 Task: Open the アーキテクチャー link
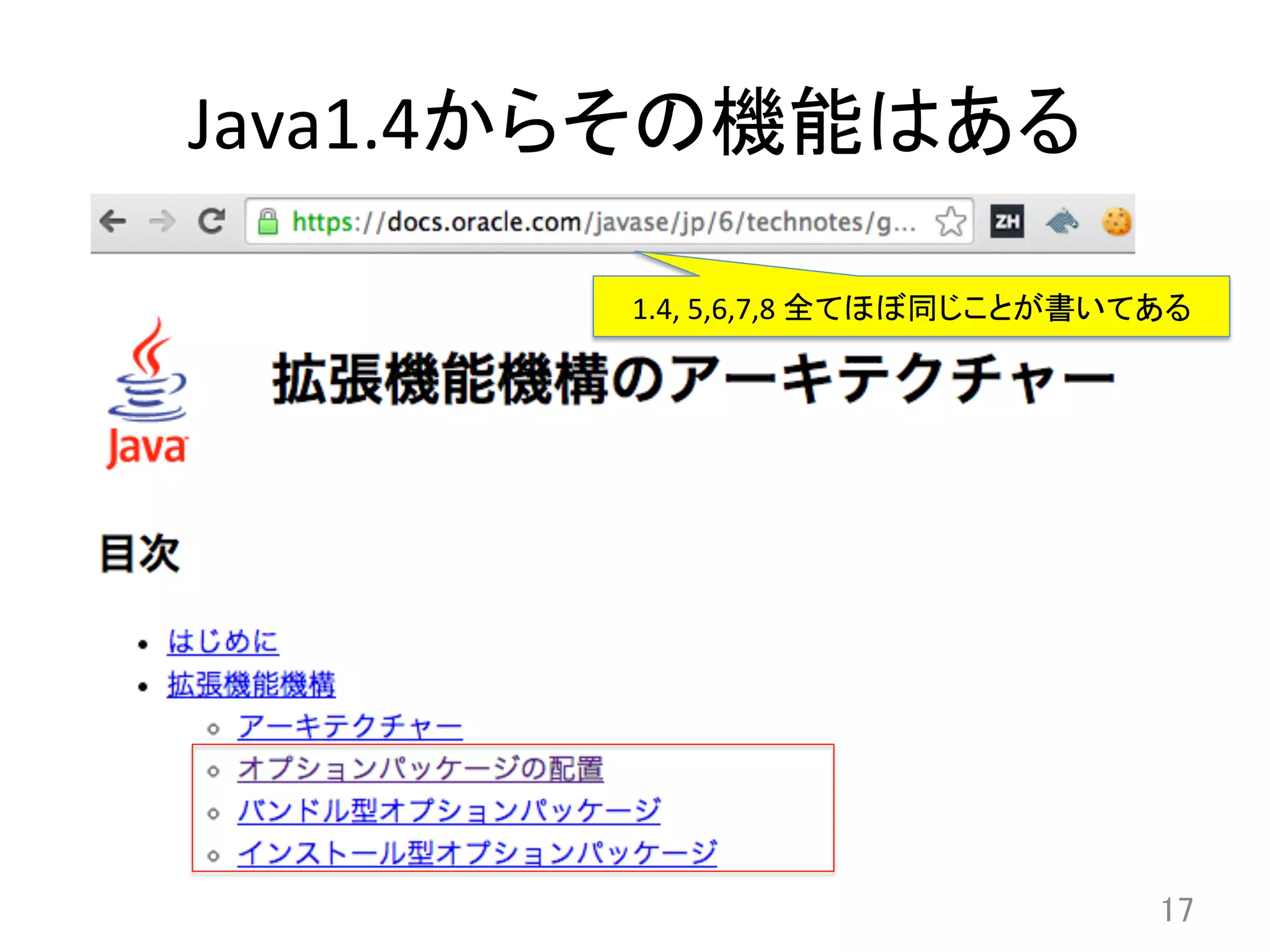(350, 726)
